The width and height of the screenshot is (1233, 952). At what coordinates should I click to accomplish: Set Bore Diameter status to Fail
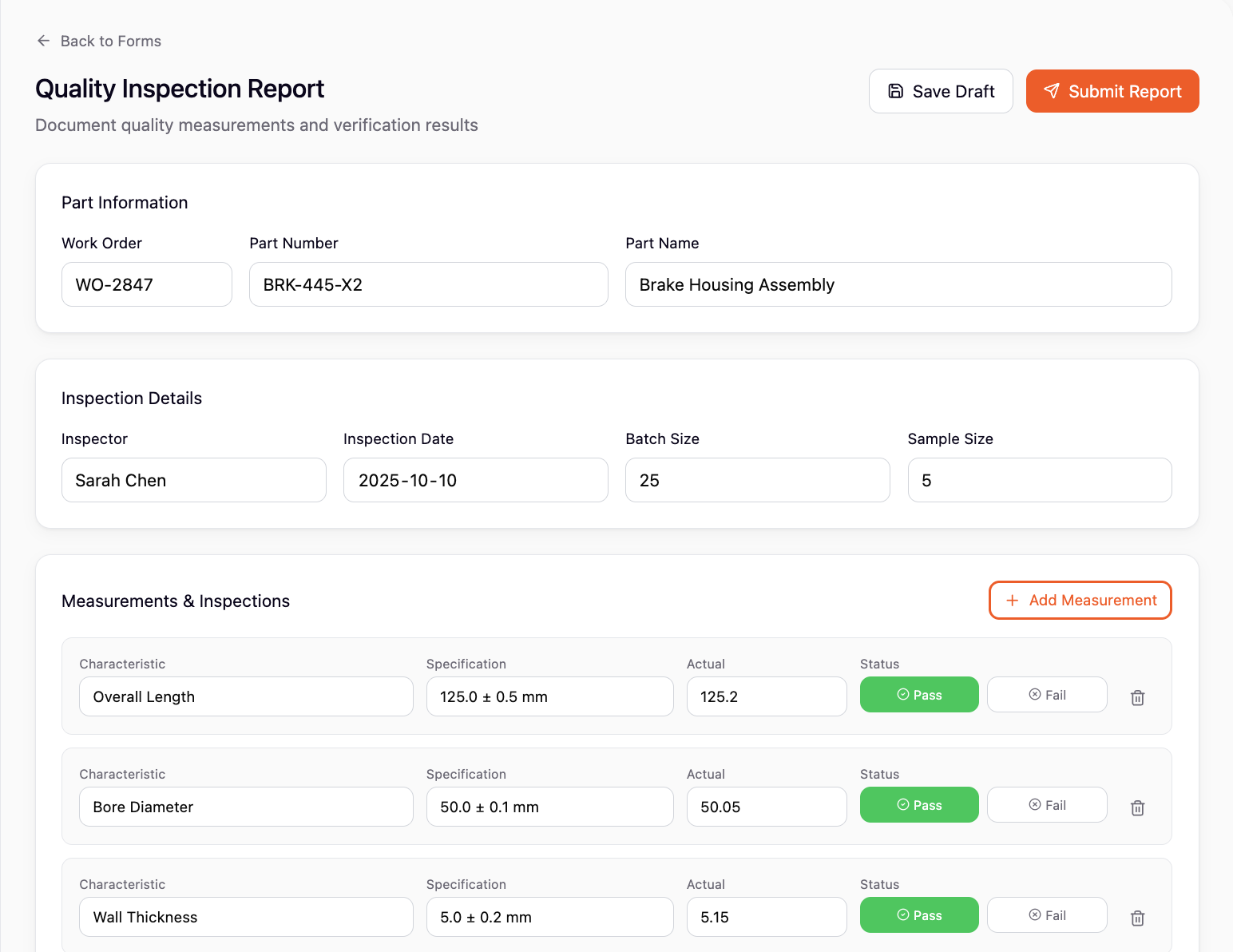coord(1046,805)
